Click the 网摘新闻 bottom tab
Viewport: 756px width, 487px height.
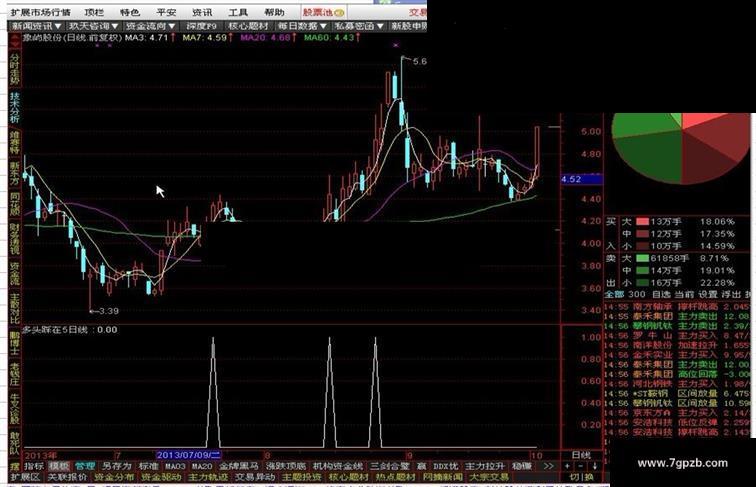(442, 477)
